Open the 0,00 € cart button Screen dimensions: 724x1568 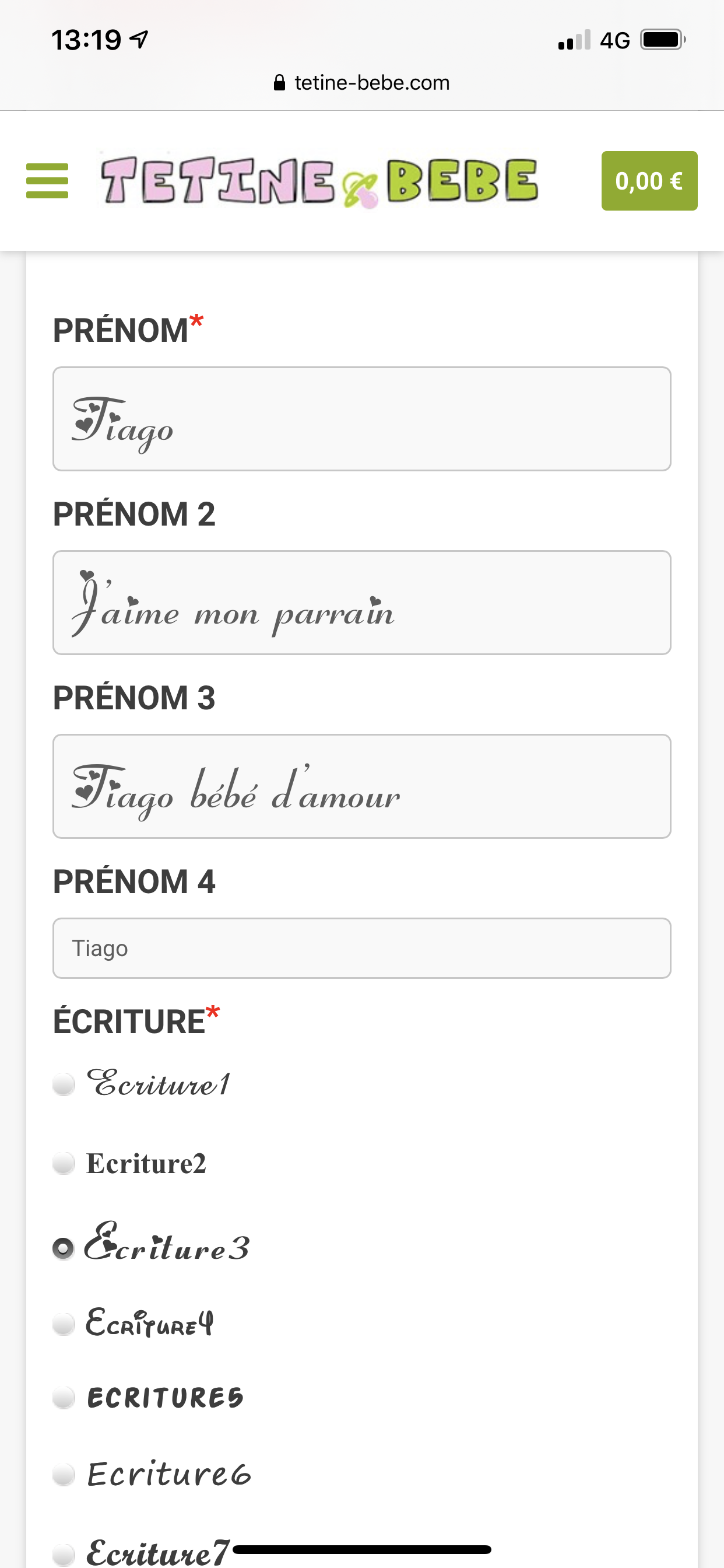649,181
